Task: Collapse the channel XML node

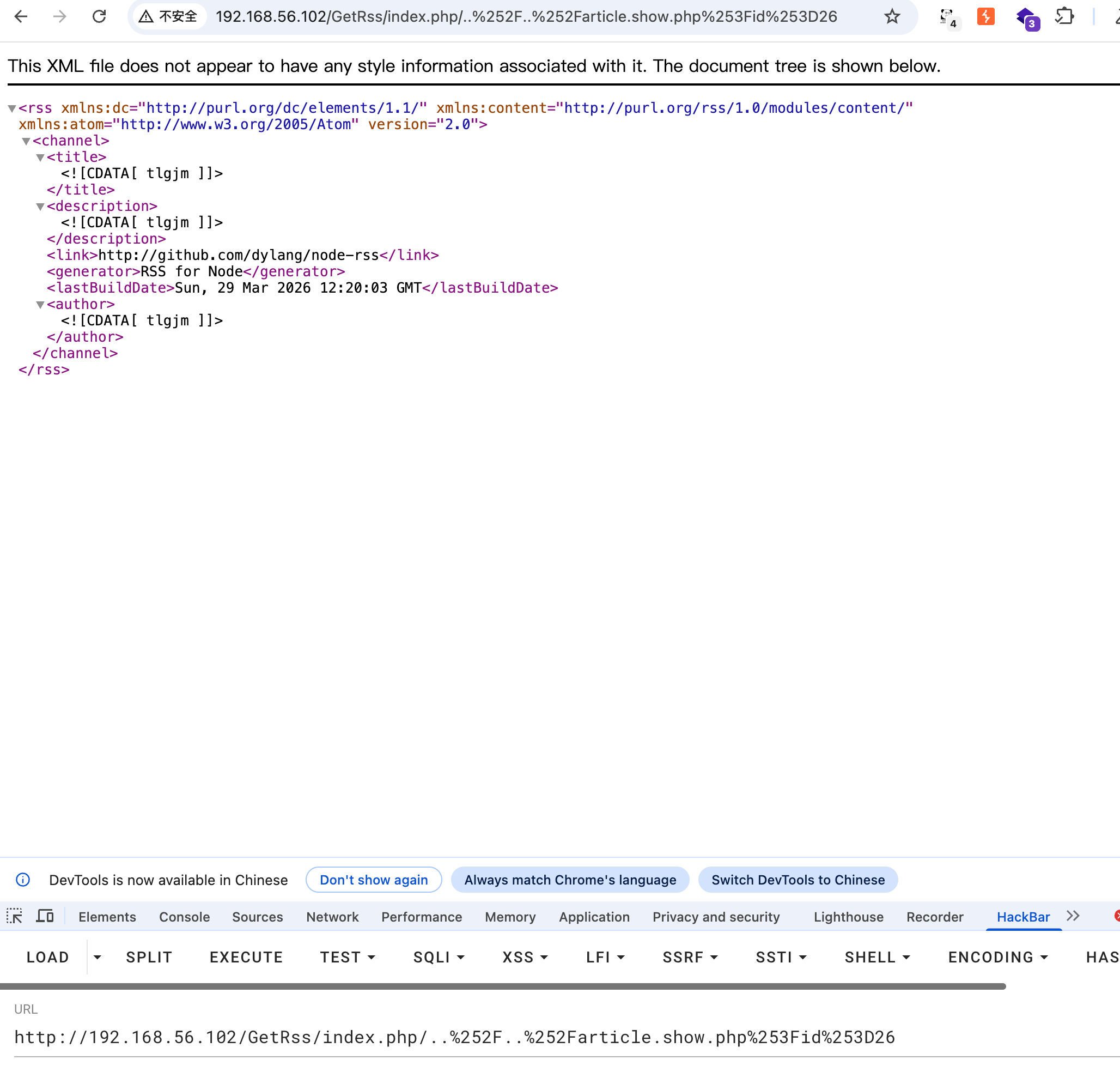Action: click(26, 141)
